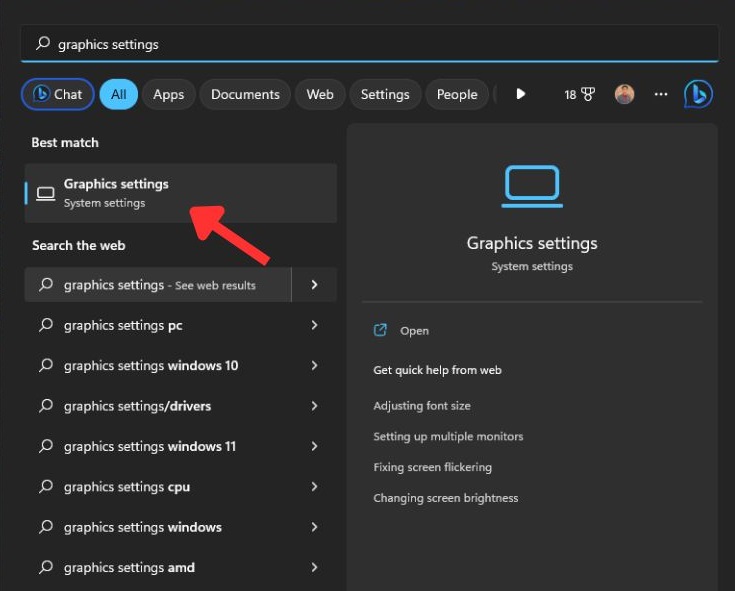
Task: Open 'graphics settings - See web results'
Action: coord(158,285)
